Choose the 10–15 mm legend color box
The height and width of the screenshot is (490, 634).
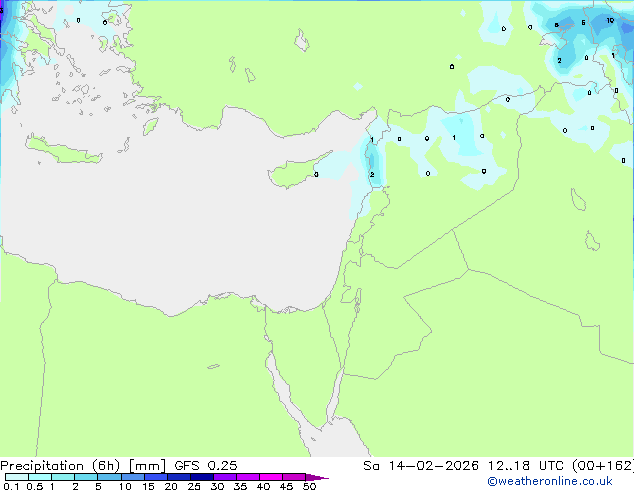coord(133,477)
